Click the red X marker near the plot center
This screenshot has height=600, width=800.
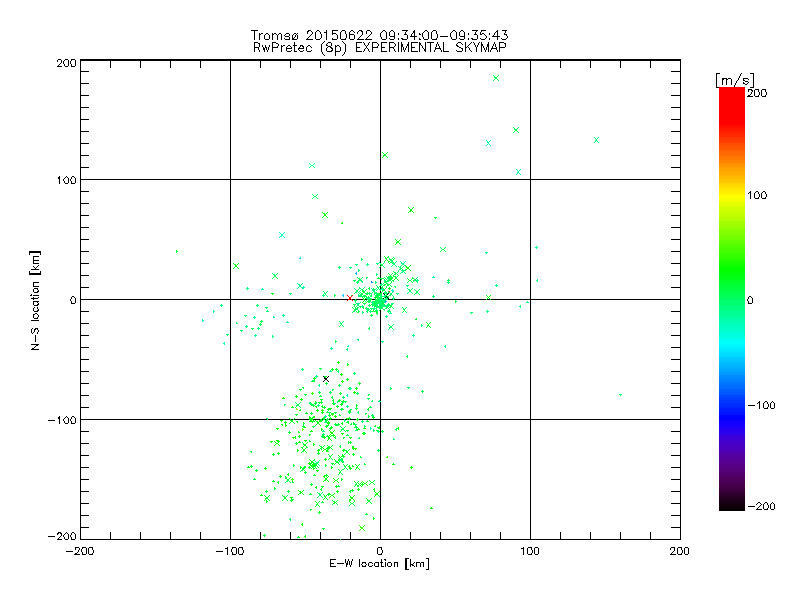[349, 297]
